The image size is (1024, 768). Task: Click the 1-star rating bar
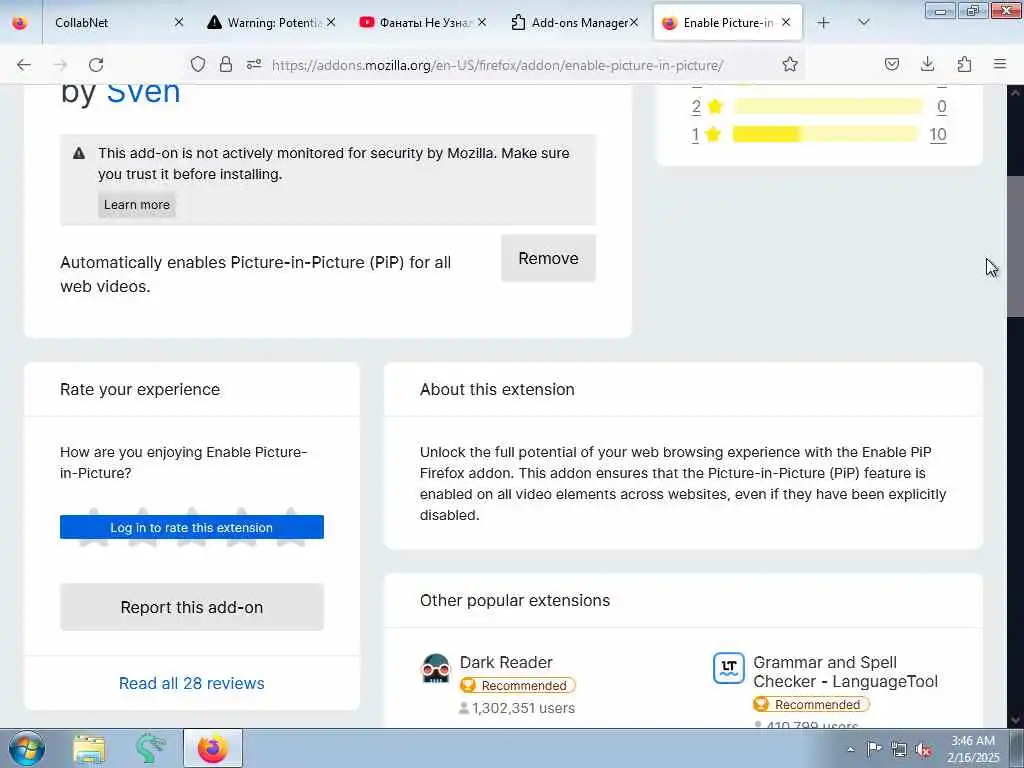point(825,135)
